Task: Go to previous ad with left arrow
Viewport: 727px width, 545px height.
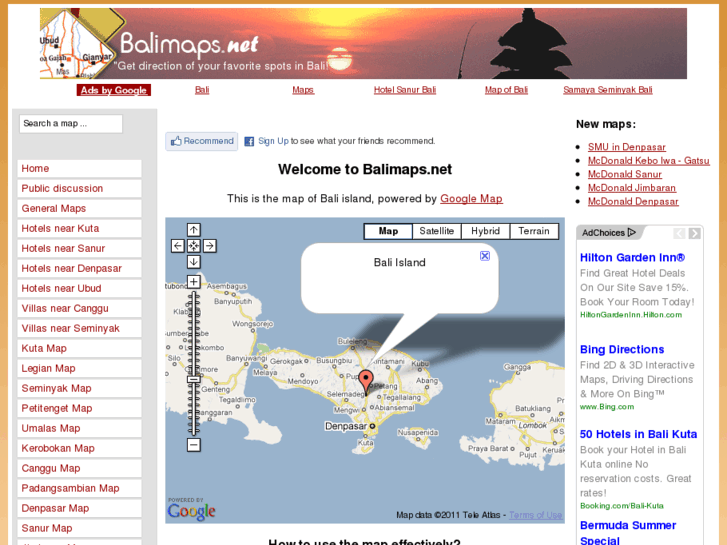Action: click(x=679, y=233)
